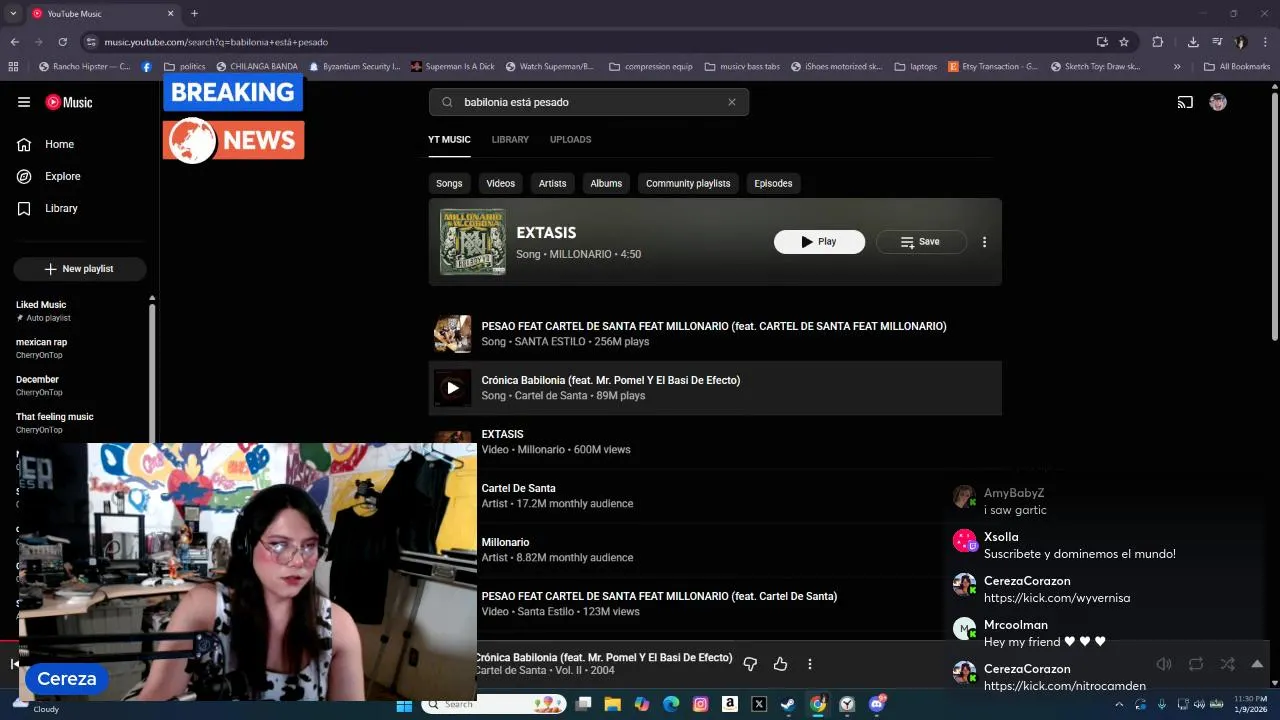Open more actions in player bar

(810, 664)
